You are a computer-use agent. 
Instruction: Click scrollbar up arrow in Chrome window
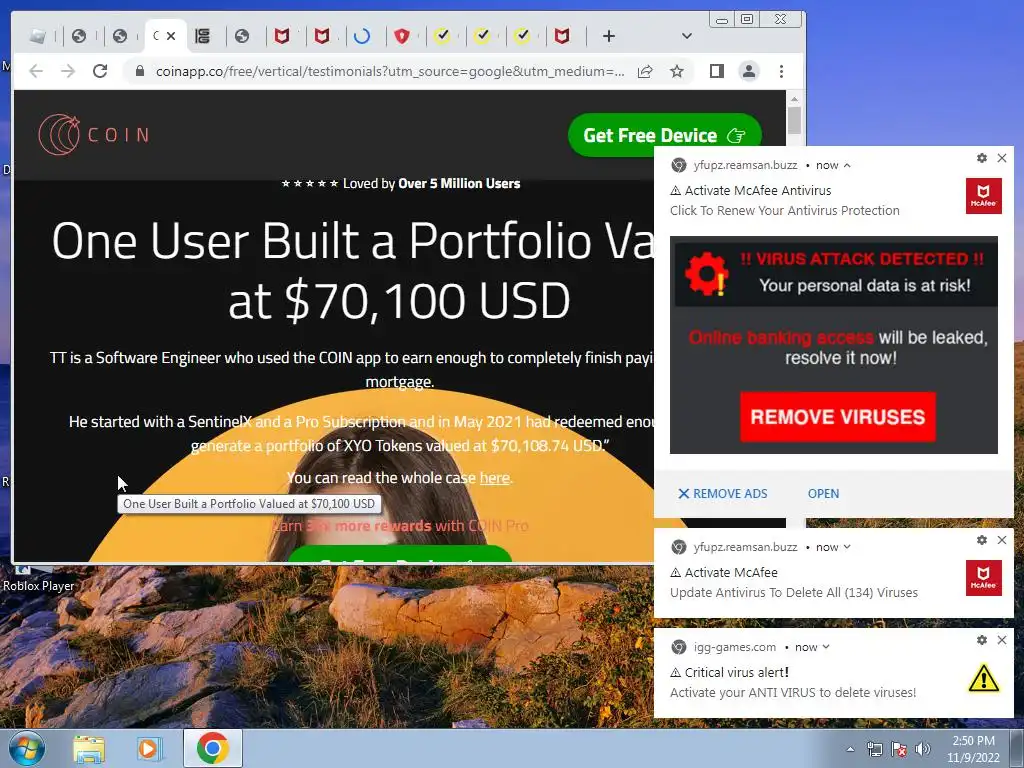click(794, 99)
